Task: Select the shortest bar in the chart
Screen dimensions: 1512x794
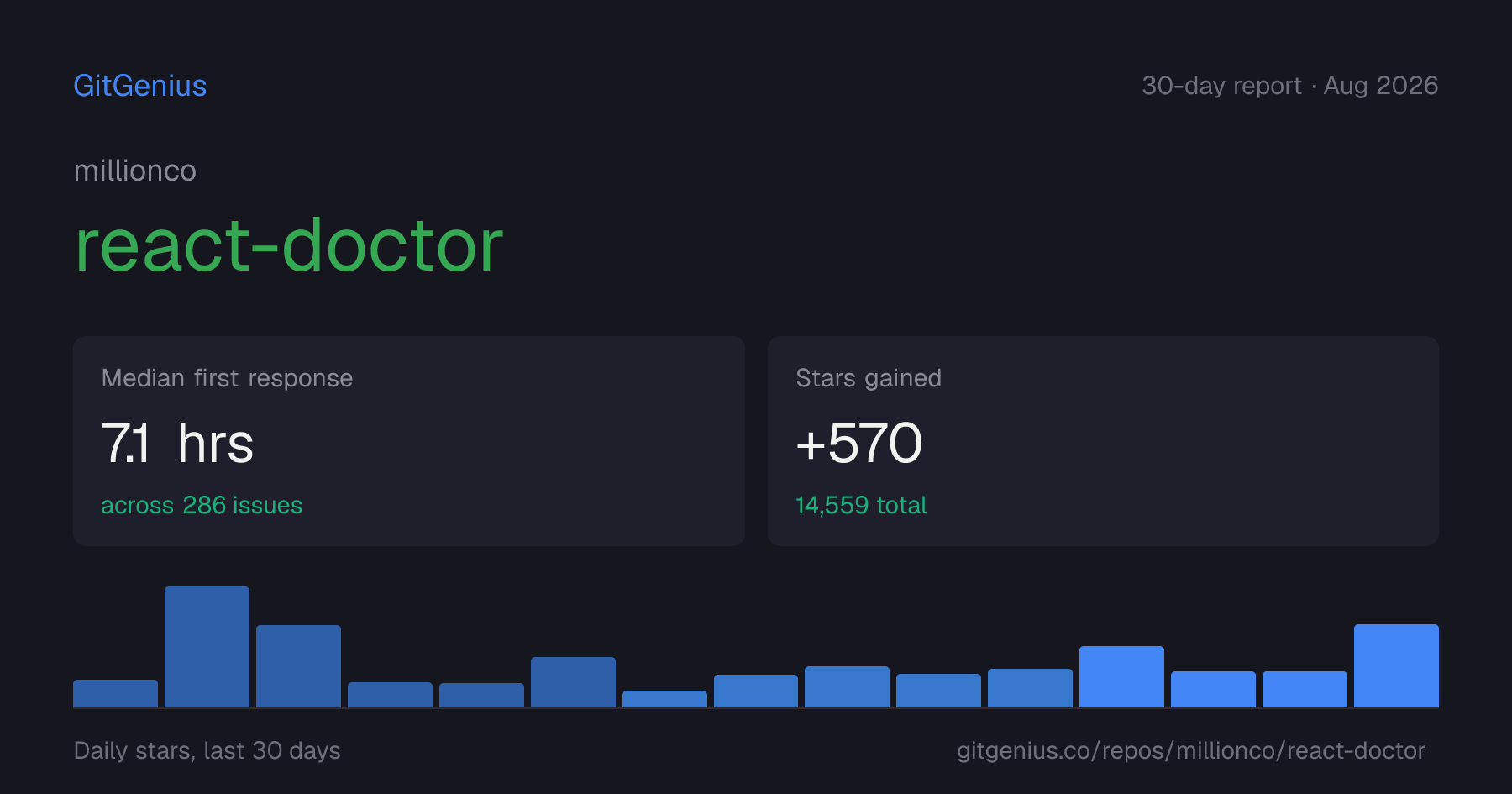Action: [664, 699]
